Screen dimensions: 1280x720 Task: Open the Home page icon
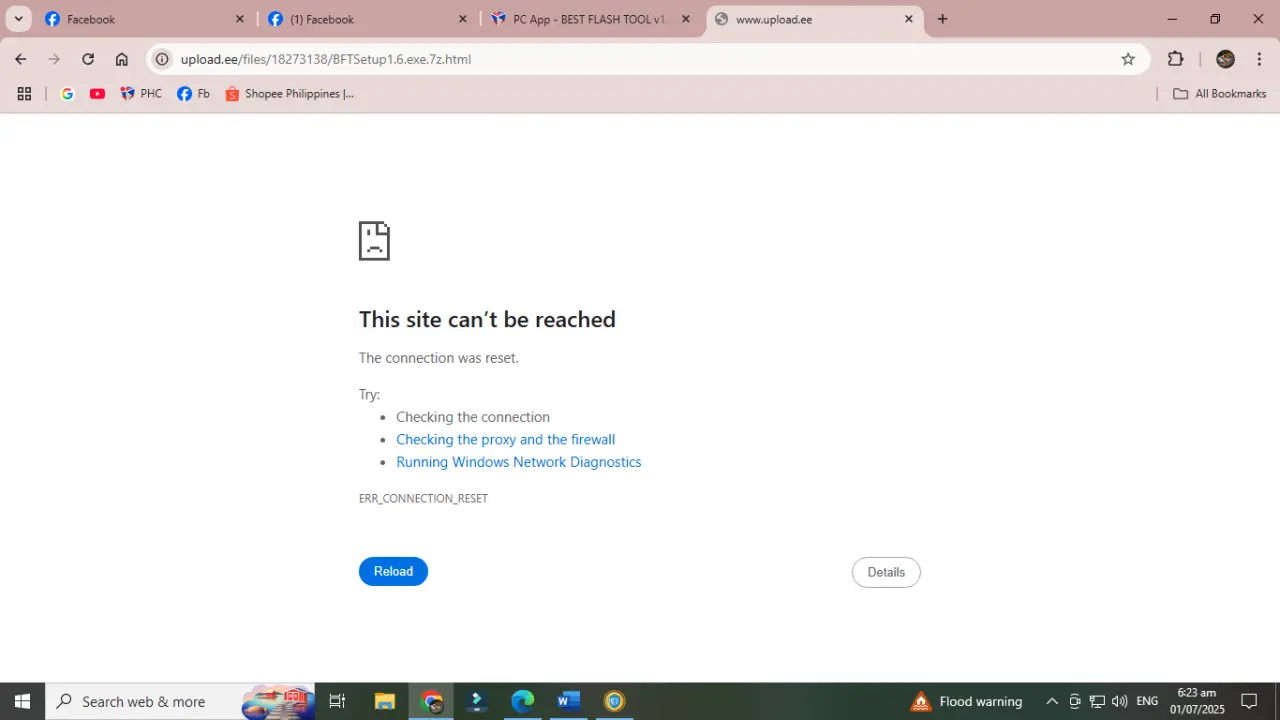click(x=122, y=59)
